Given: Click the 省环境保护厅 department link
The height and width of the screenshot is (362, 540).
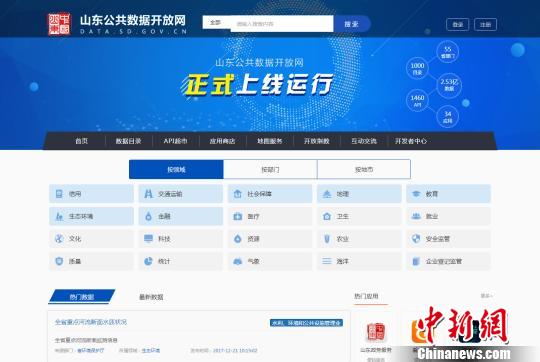Looking at the screenshot, I should pos(91,350).
